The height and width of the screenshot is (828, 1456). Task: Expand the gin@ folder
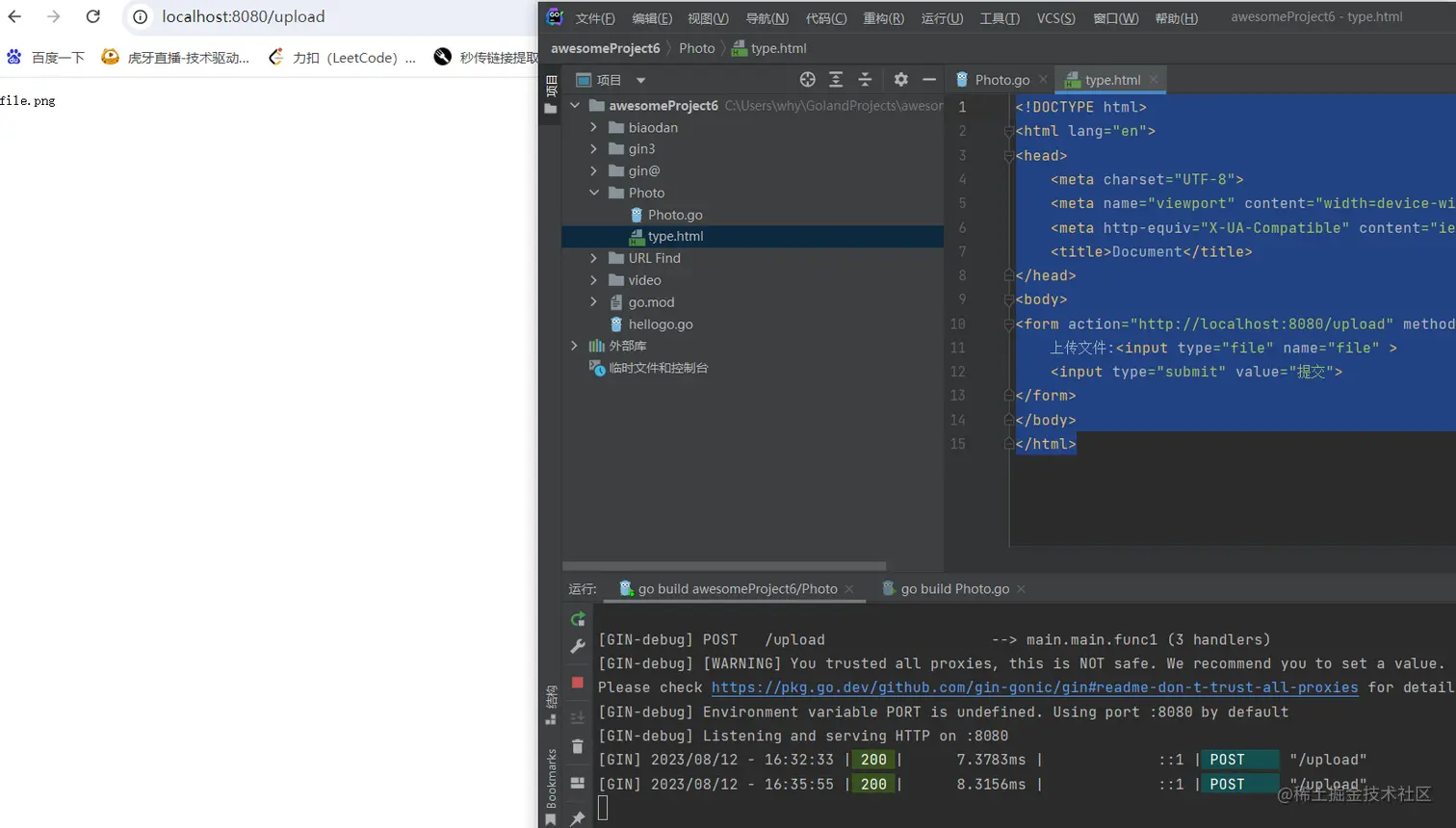click(594, 170)
